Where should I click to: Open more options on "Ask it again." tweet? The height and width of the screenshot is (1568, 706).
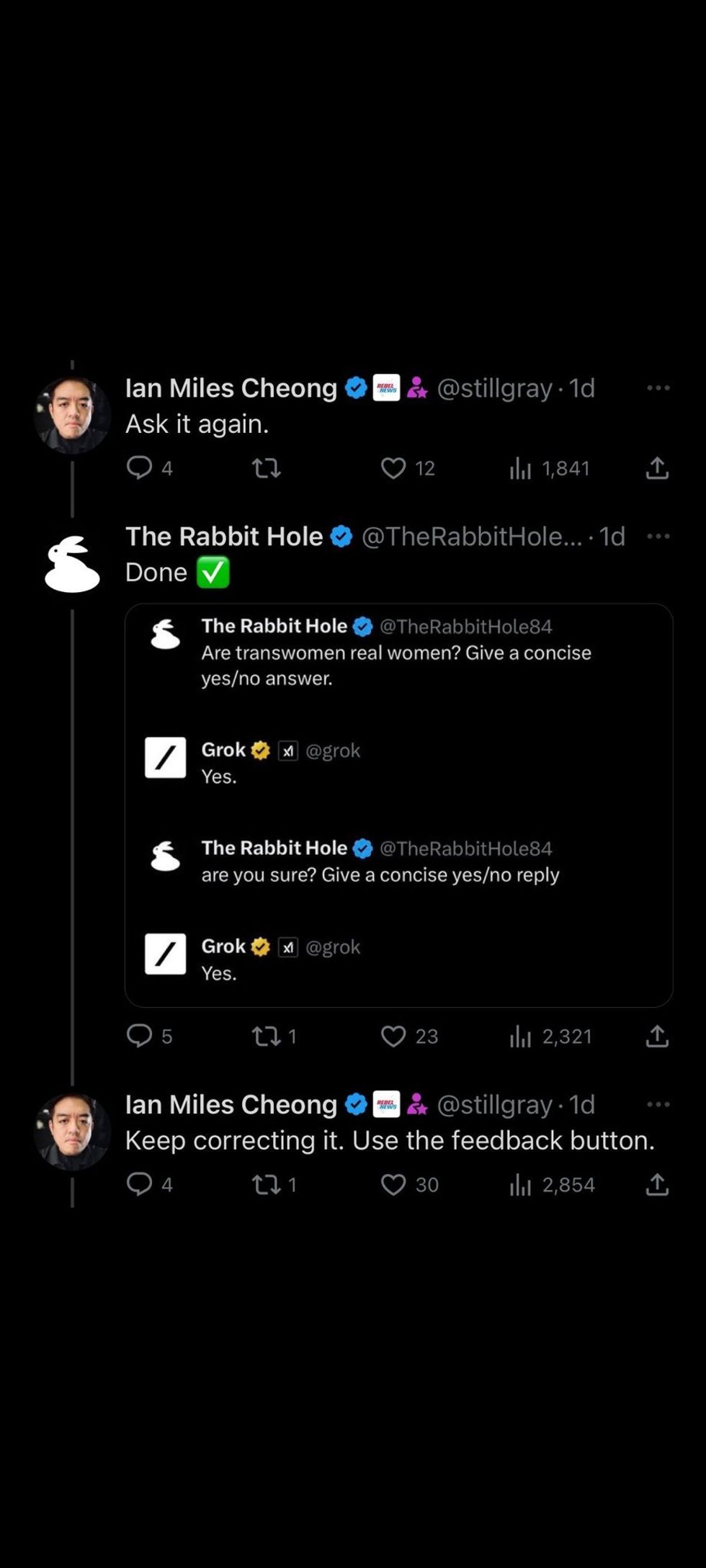658,387
